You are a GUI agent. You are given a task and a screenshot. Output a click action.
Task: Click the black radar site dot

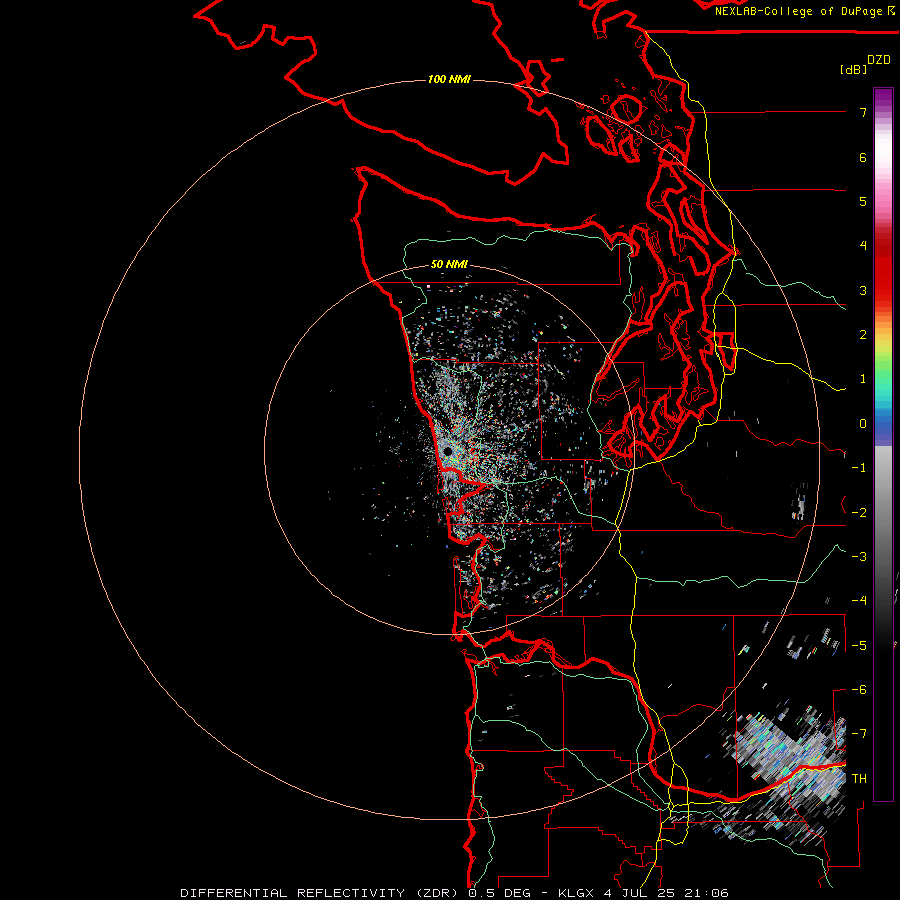[x=448, y=452]
